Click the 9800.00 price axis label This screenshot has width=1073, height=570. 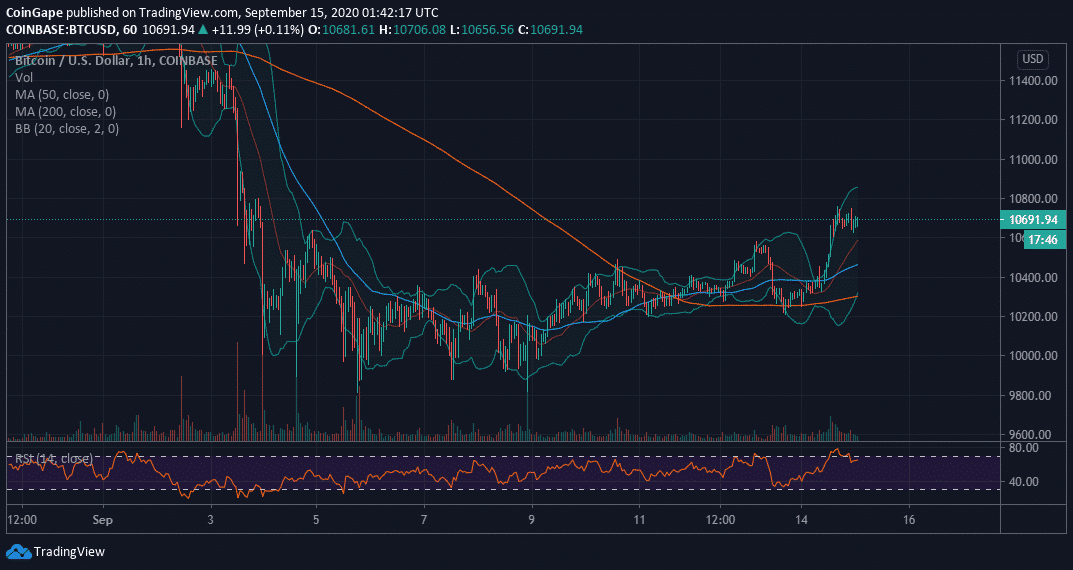pos(1030,396)
